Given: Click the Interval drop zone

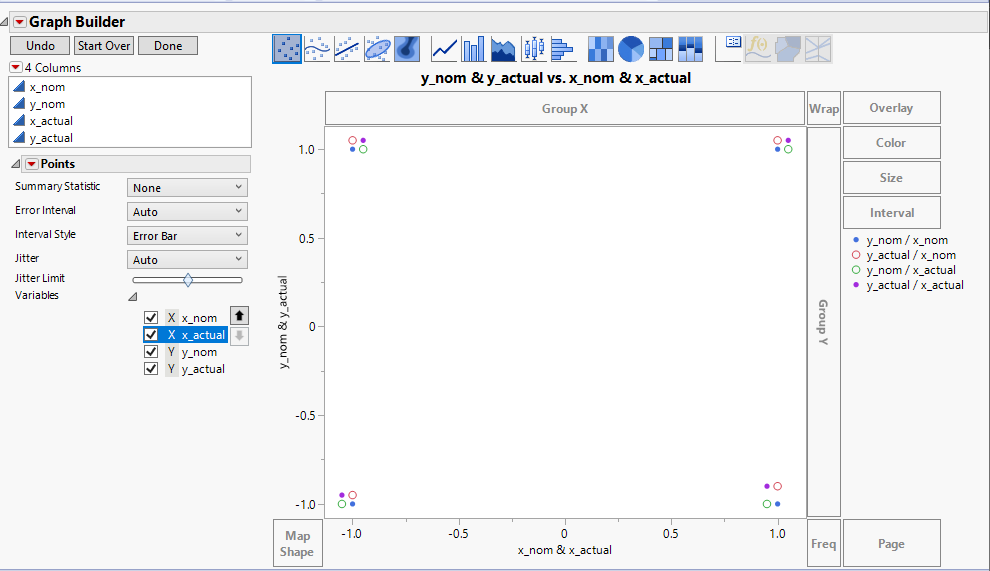Looking at the screenshot, I should pyautogui.click(x=892, y=213).
